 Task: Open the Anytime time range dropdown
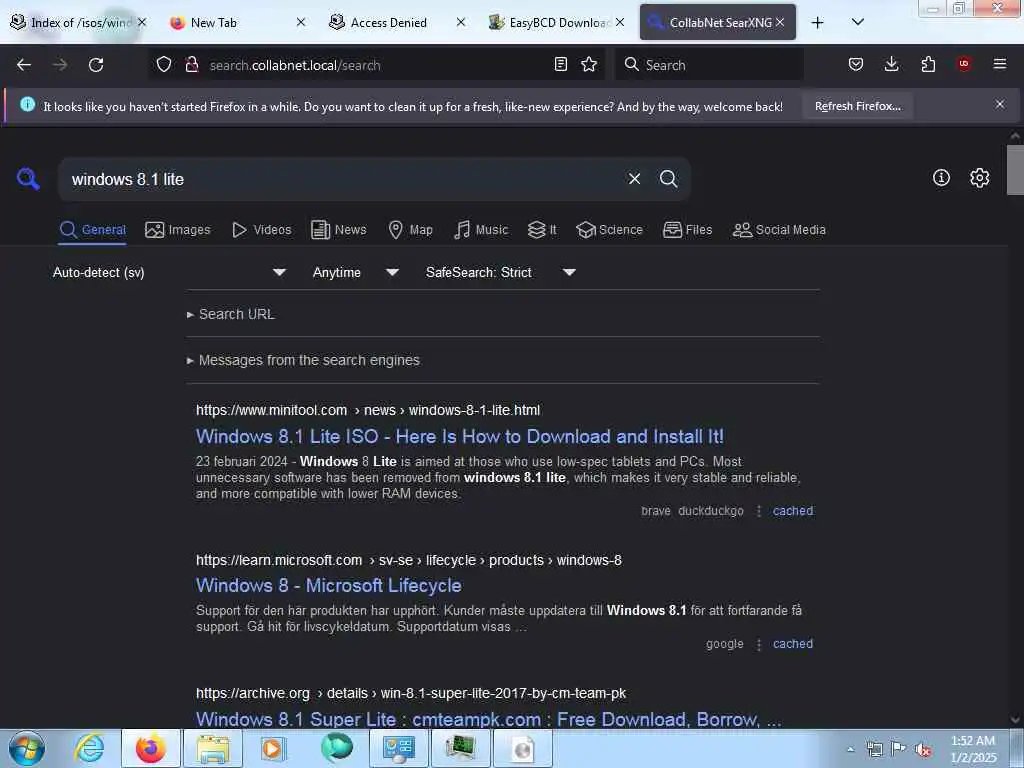coord(355,272)
